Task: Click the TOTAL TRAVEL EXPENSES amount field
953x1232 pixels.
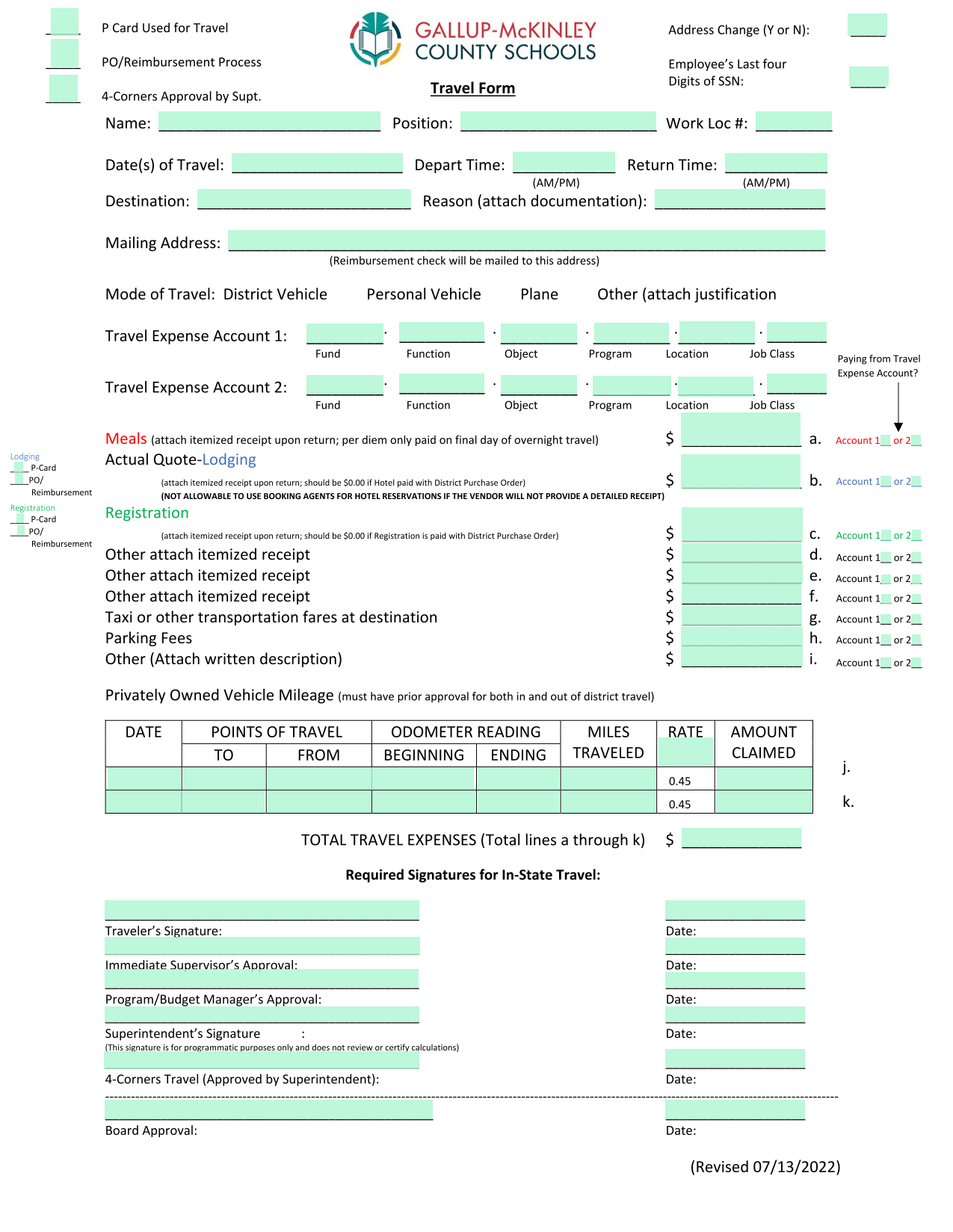Action: (x=741, y=838)
